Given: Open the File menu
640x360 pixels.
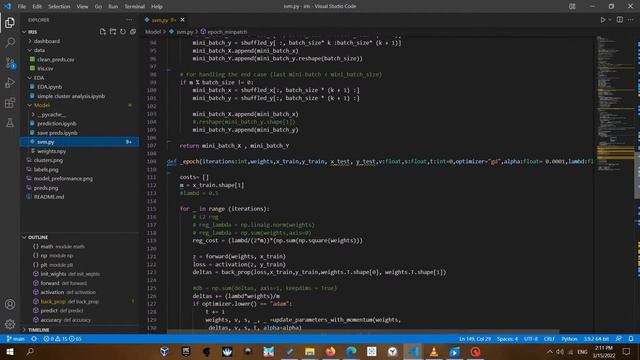Looking at the screenshot, I should pyautogui.click(x=22, y=6).
